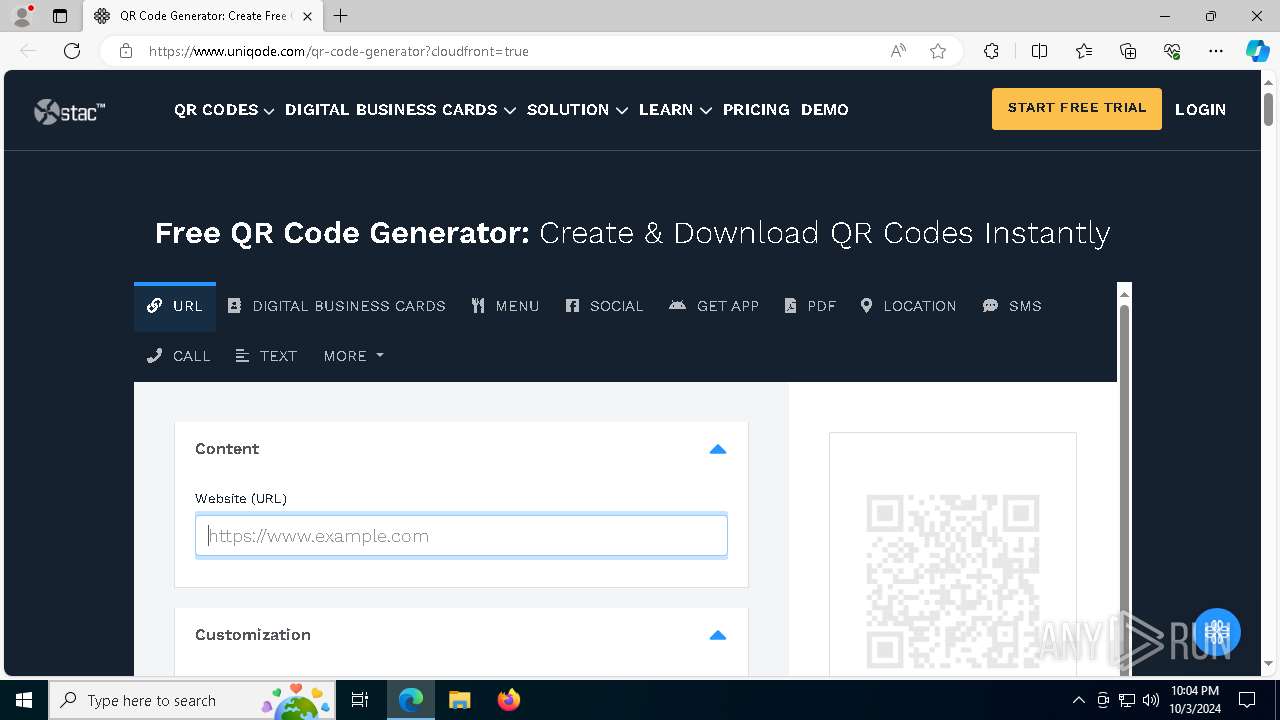Screen dimensions: 1280x720
Task: Open the Favorites list icon
Action: 1084,51
